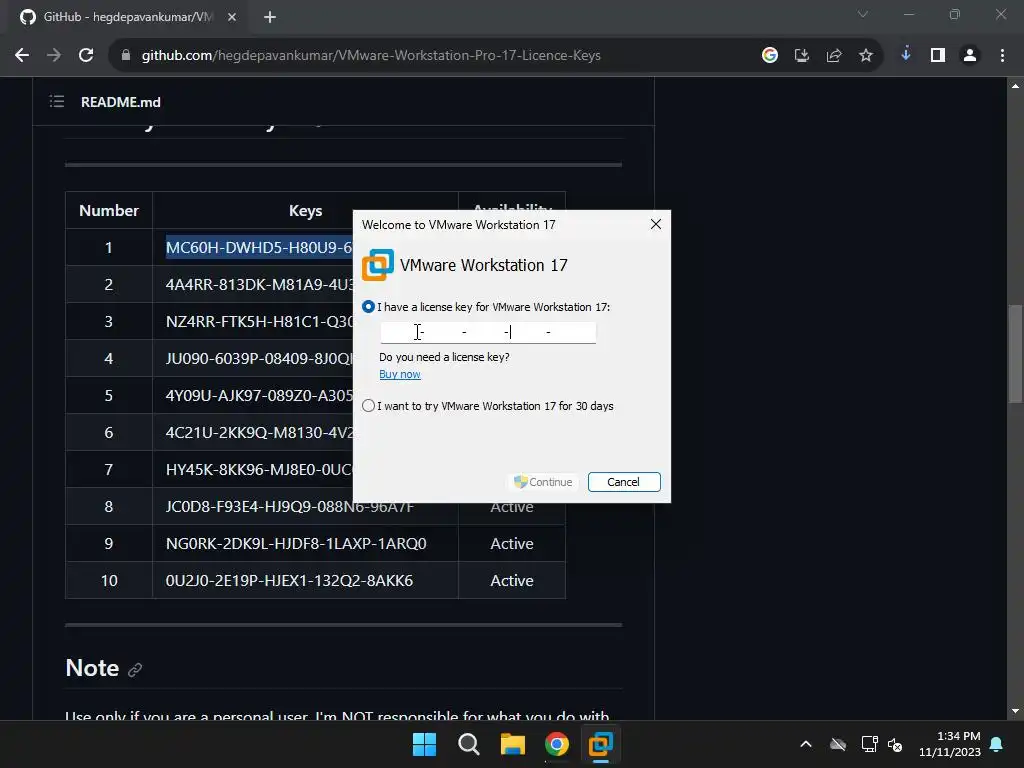
Task: Select the 30-day trial radio option
Action: click(368, 406)
